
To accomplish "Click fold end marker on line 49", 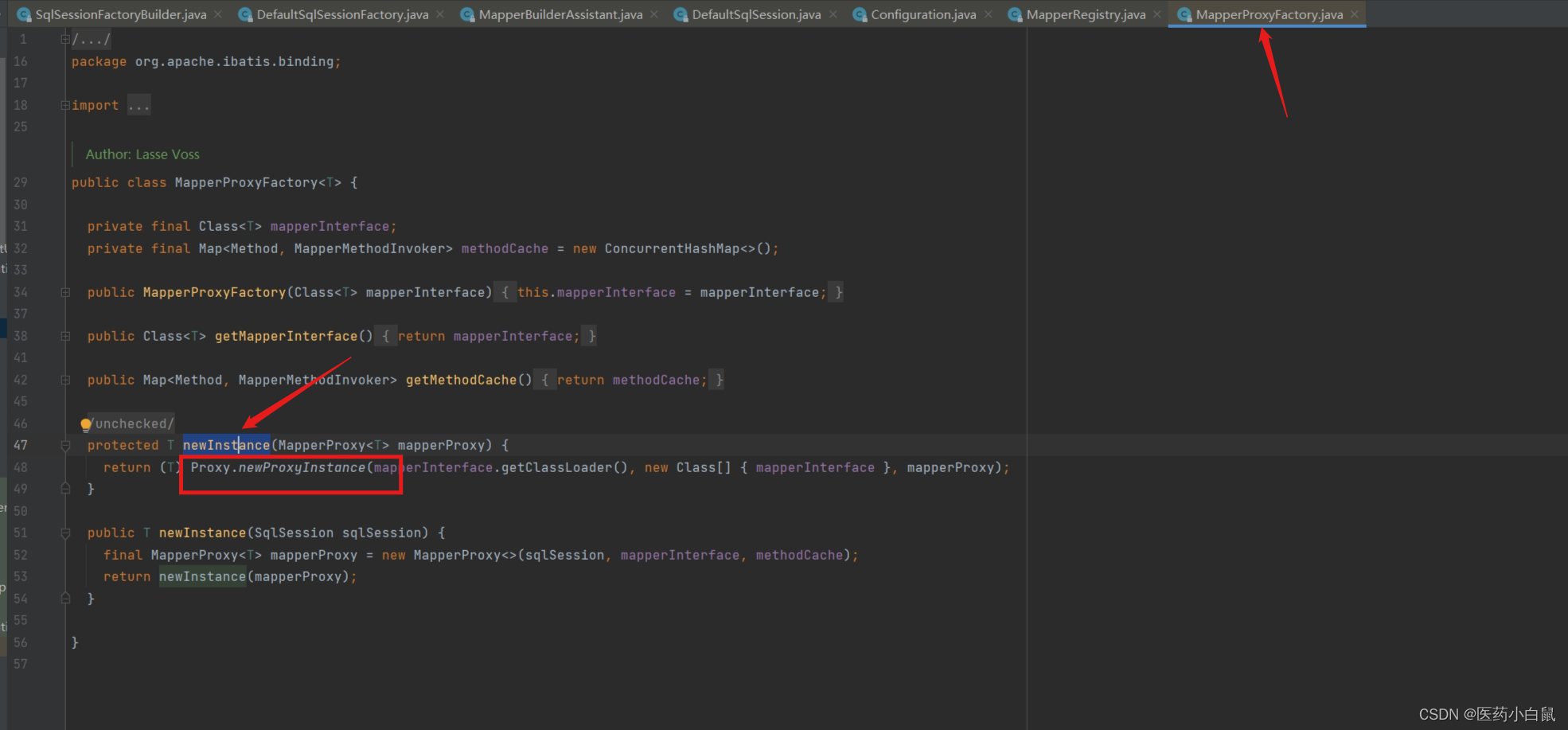I will [x=65, y=488].
